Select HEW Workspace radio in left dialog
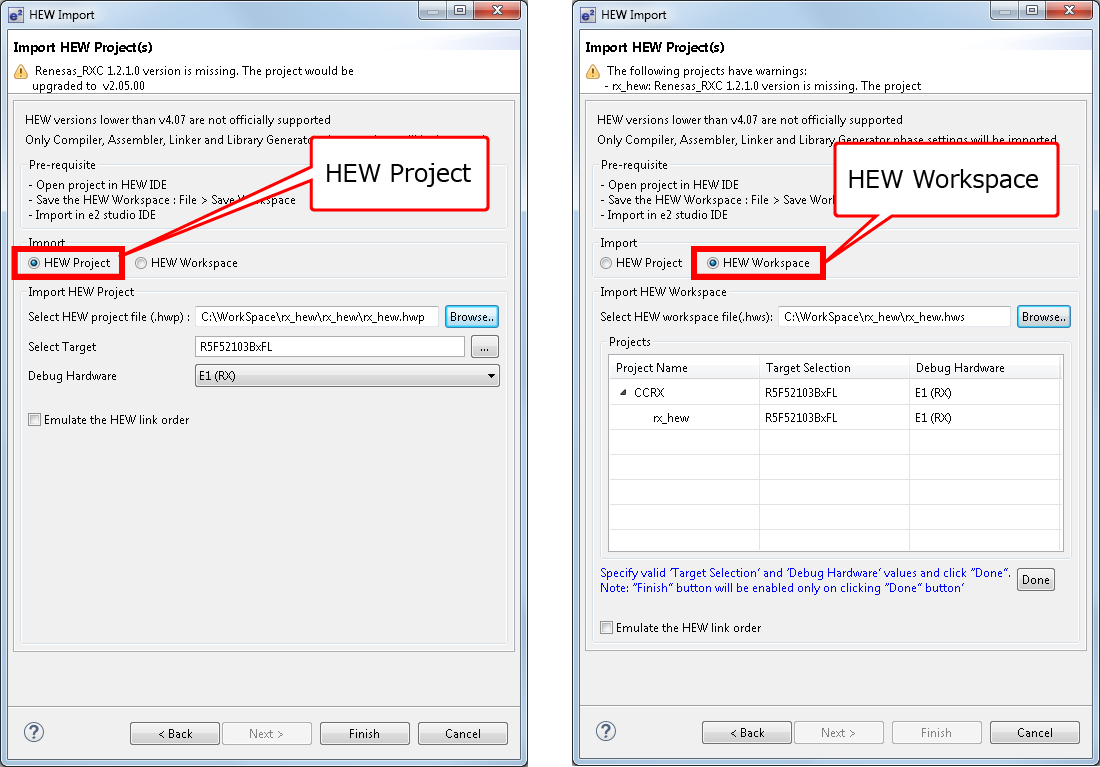 (141, 263)
